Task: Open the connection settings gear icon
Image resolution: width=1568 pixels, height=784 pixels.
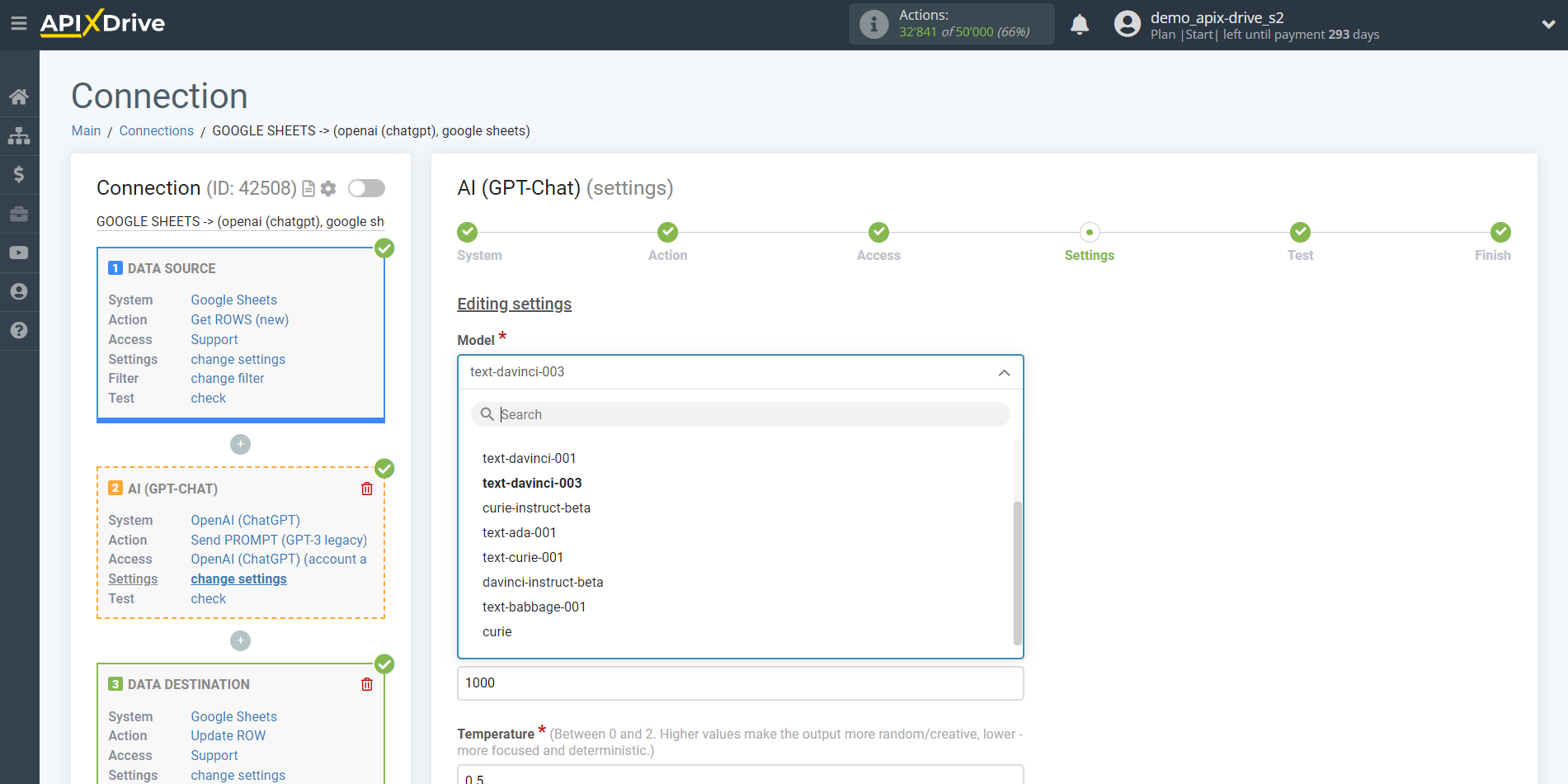Action: [328, 189]
